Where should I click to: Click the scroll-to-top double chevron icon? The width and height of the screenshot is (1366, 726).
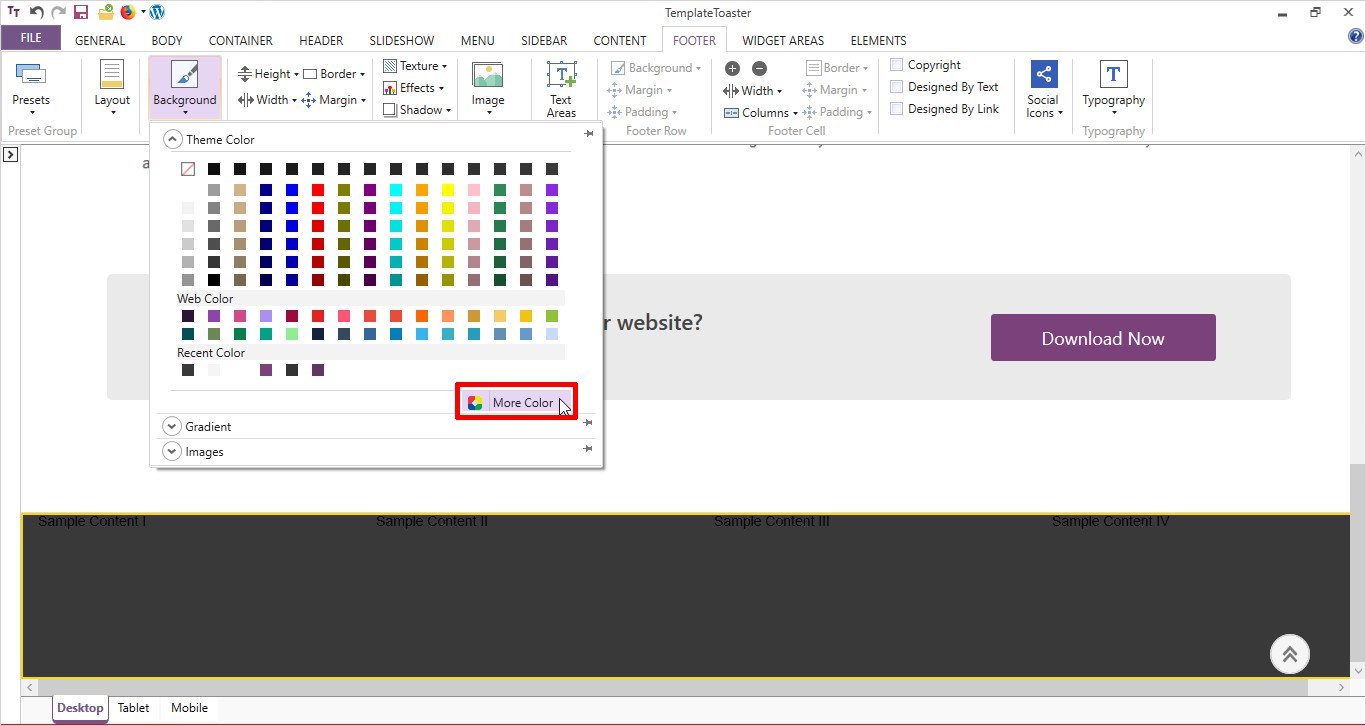pyautogui.click(x=1289, y=654)
